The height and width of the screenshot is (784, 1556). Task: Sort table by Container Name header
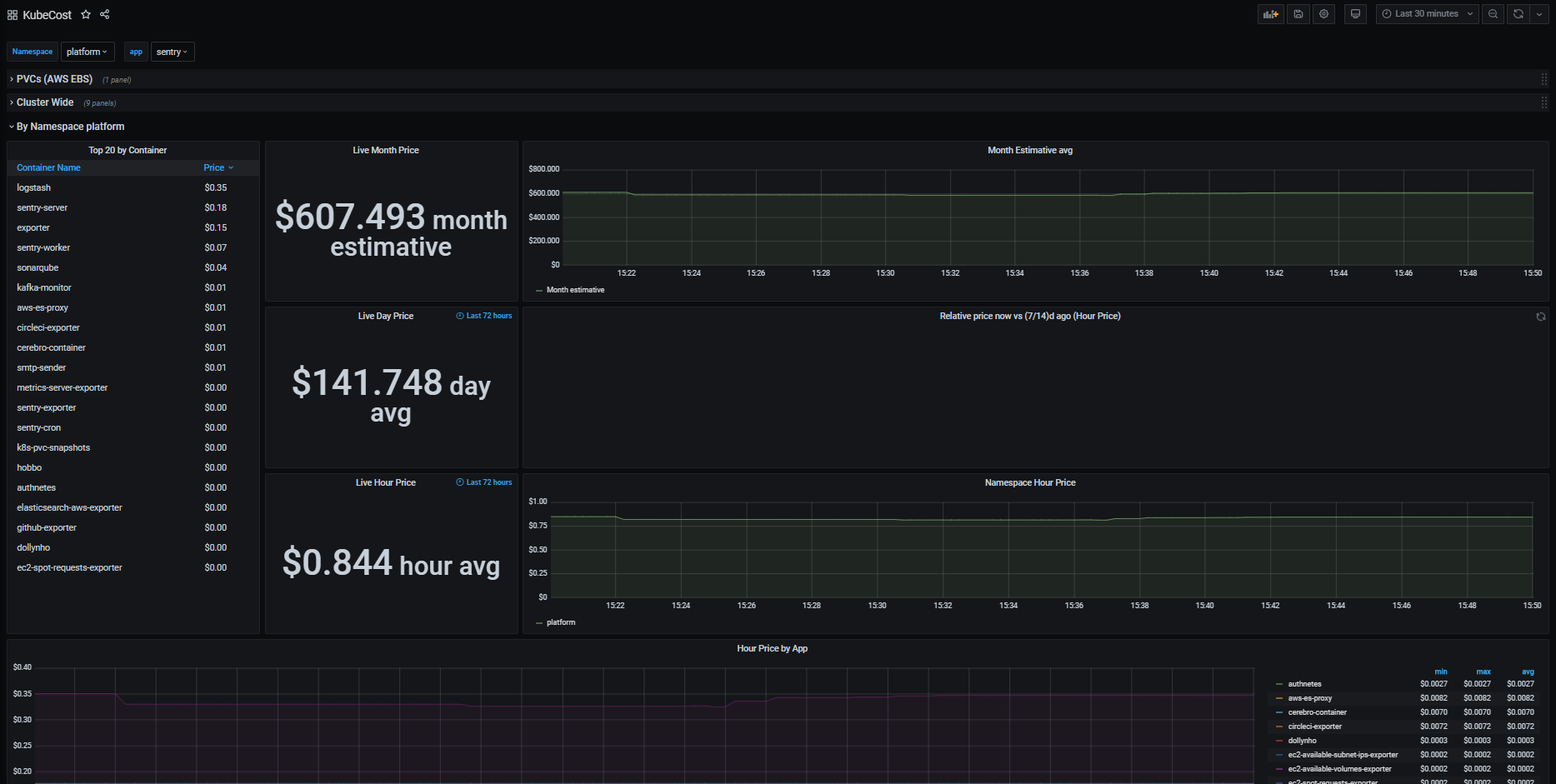coord(49,167)
